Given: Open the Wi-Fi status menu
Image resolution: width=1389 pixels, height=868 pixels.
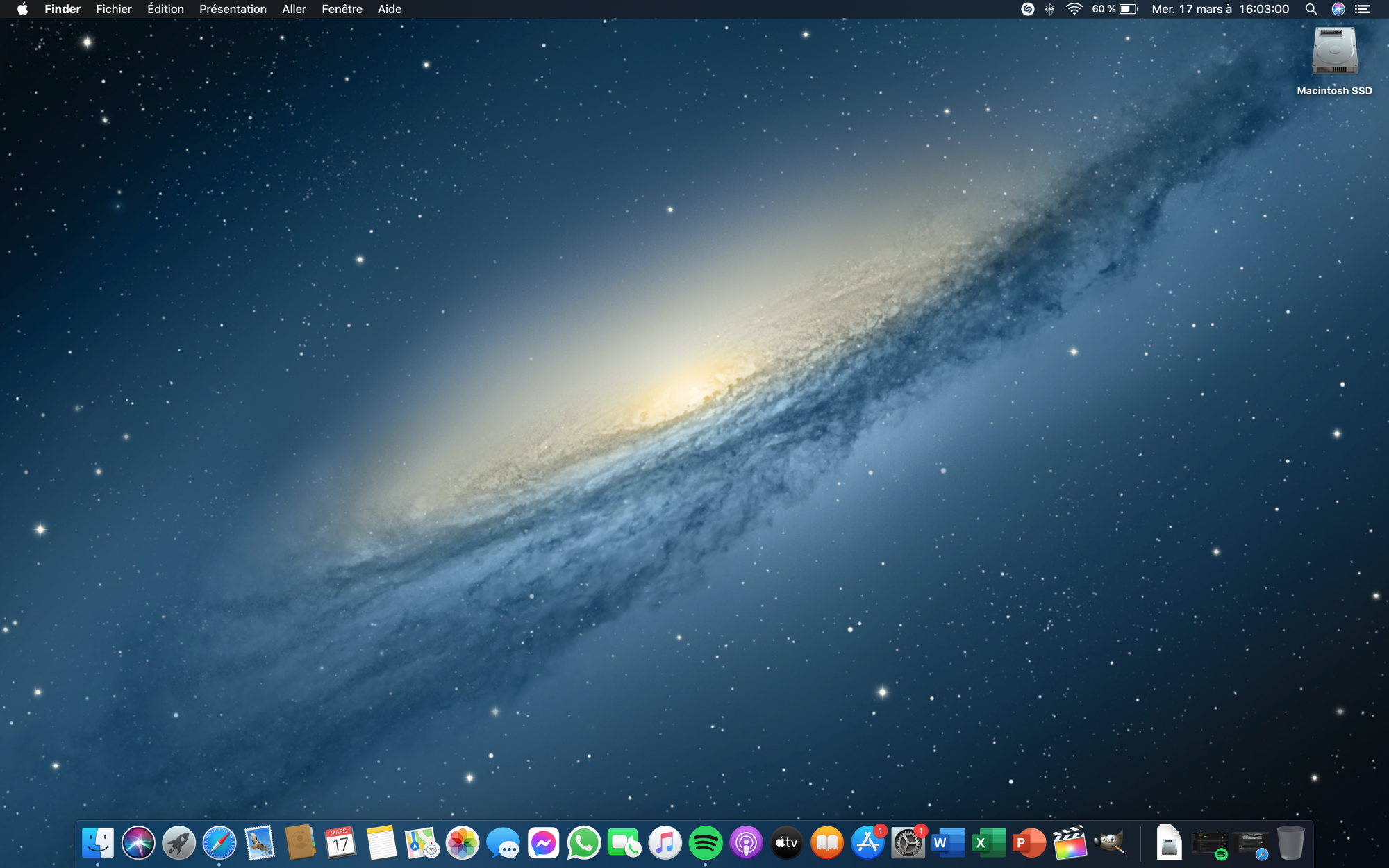Looking at the screenshot, I should pos(1074,9).
